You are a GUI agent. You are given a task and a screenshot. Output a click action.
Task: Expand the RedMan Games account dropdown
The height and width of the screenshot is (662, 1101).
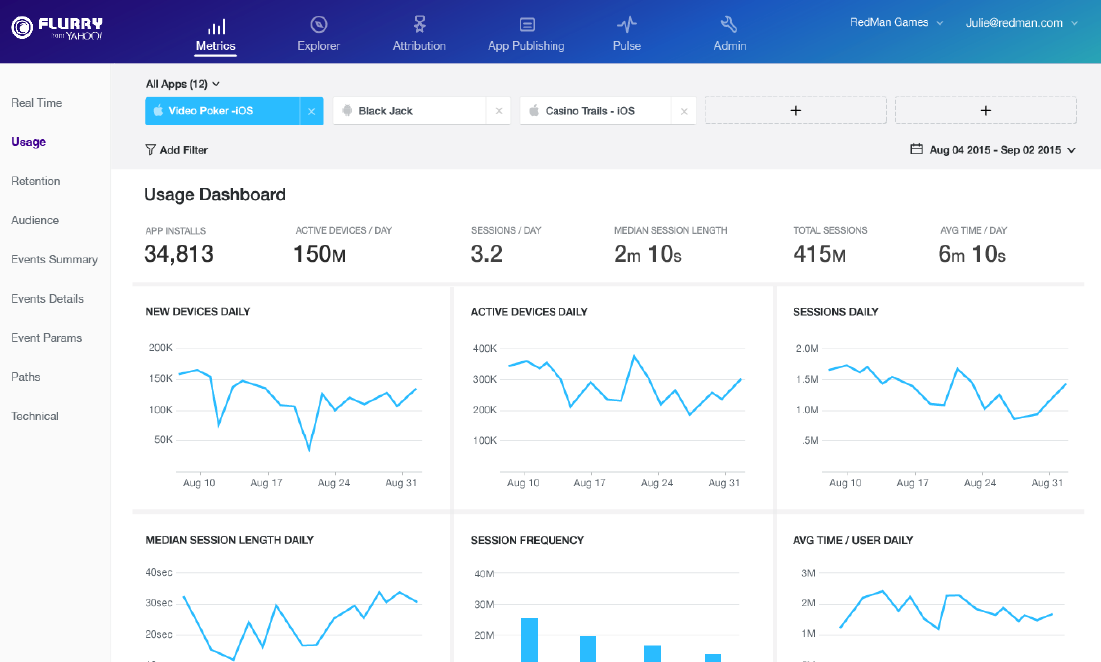[x=897, y=21]
